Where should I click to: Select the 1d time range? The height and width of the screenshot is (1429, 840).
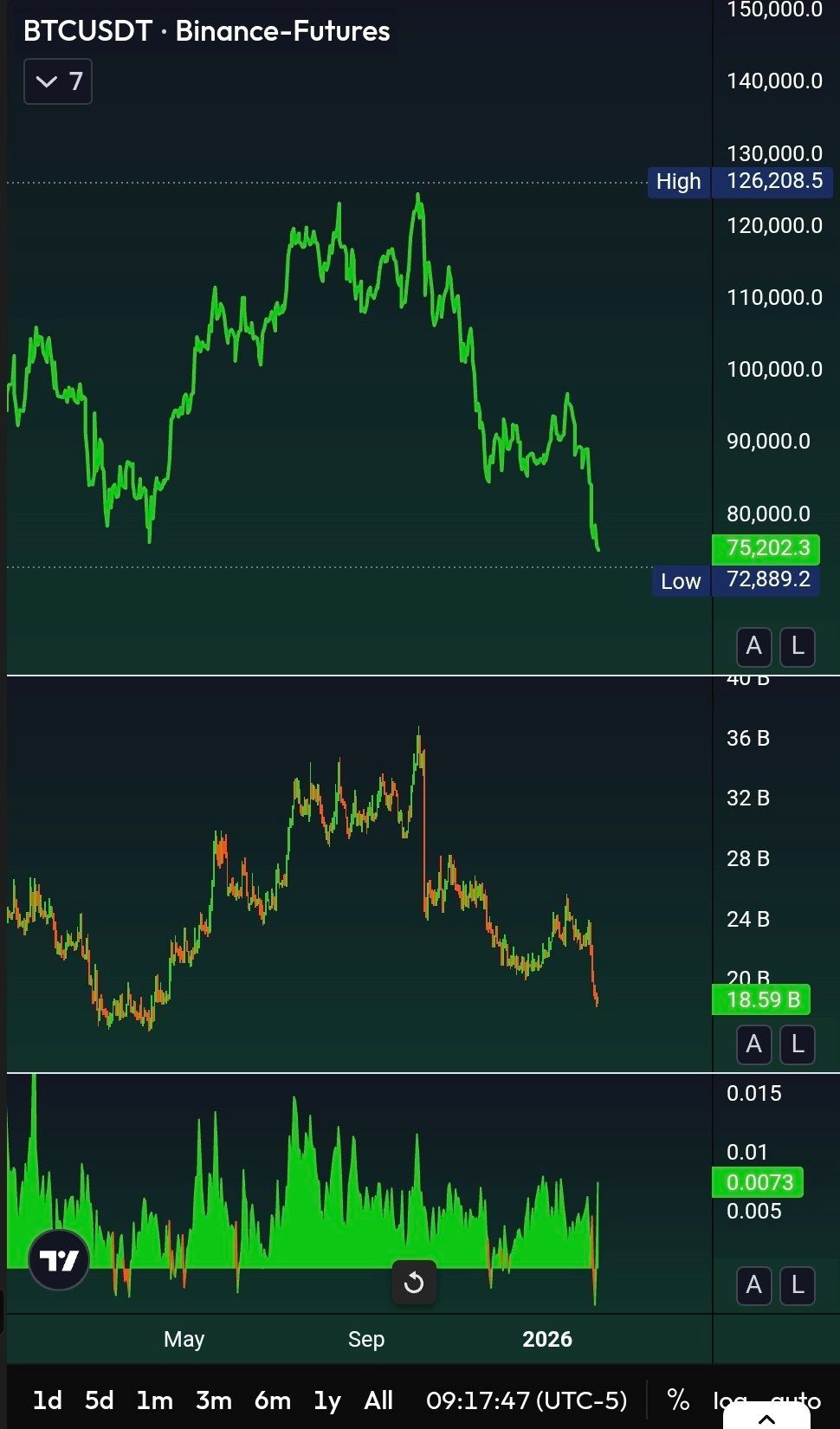tap(47, 1400)
